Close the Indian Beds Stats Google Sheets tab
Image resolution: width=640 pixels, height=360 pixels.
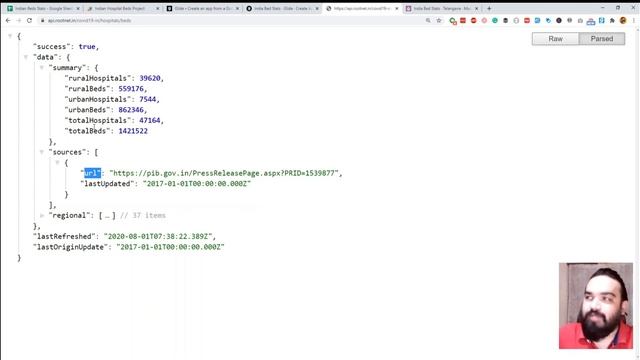(78, 8)
